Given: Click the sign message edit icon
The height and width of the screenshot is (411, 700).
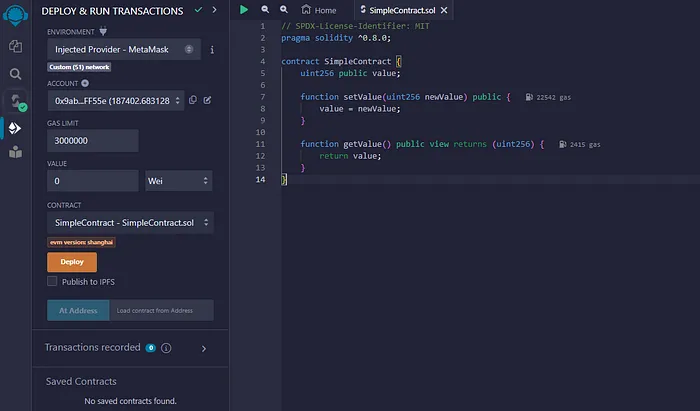Looking at the screenshot, I should click(x=207, y=101).
